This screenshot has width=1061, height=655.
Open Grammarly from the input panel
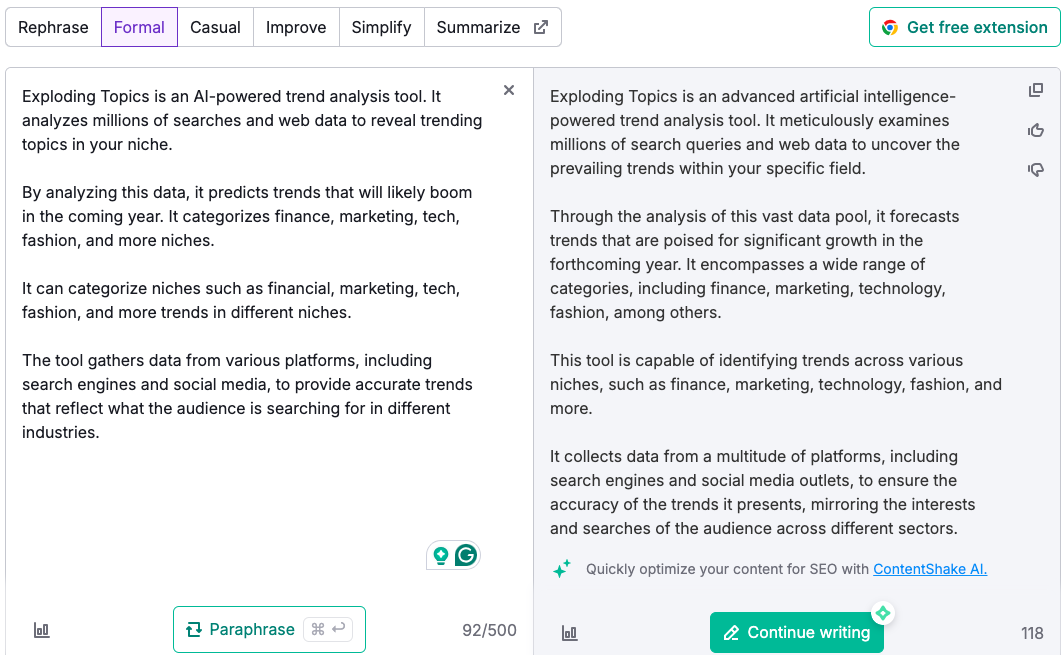[466, 554]
